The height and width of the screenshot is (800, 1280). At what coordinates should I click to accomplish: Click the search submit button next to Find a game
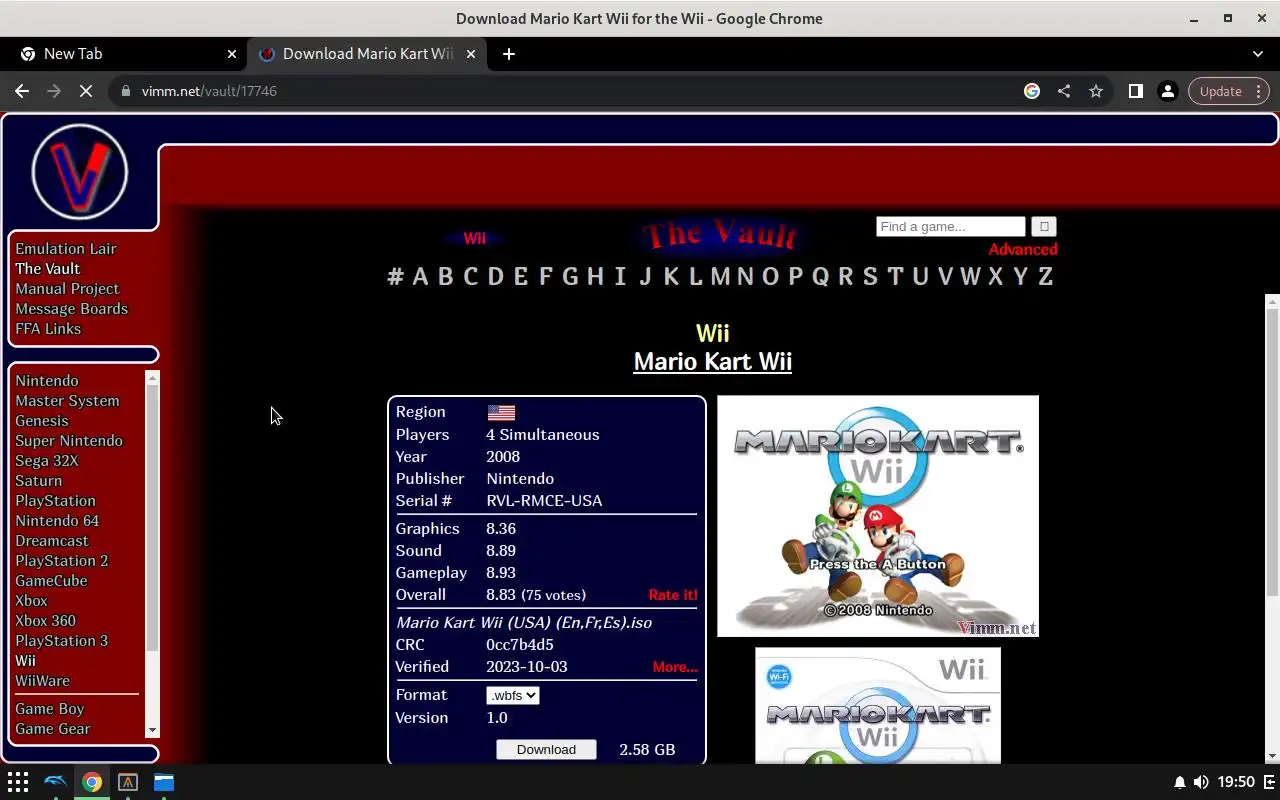click(x=1043, y=227)
